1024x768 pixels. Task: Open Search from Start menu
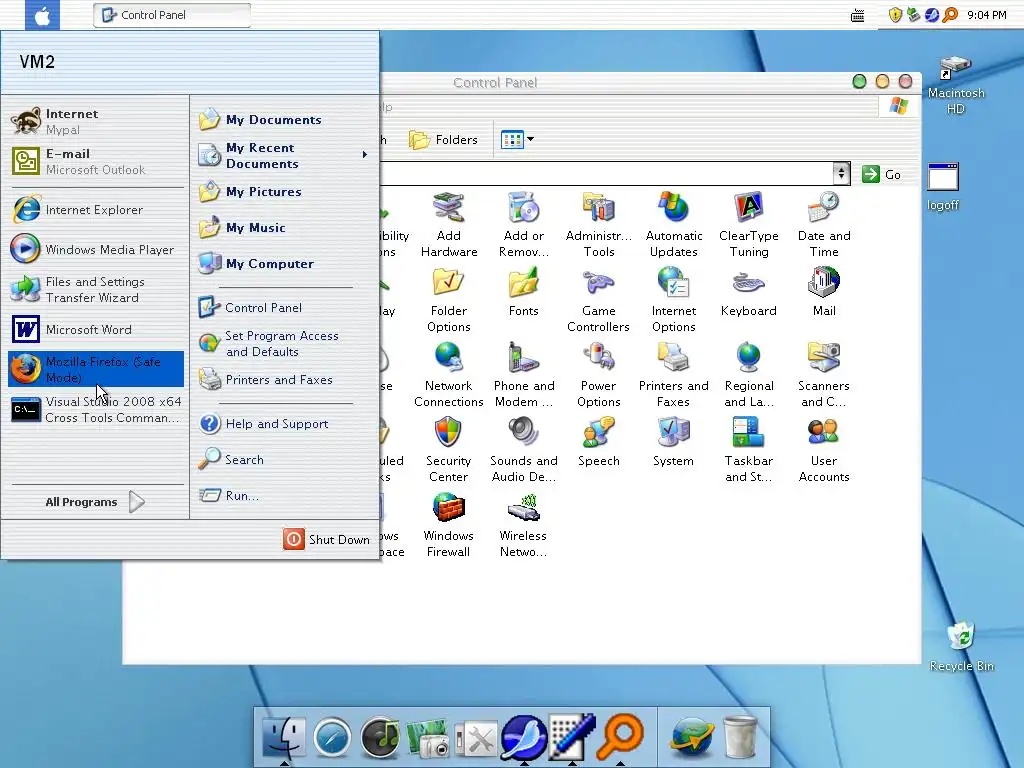pos(283,459)
